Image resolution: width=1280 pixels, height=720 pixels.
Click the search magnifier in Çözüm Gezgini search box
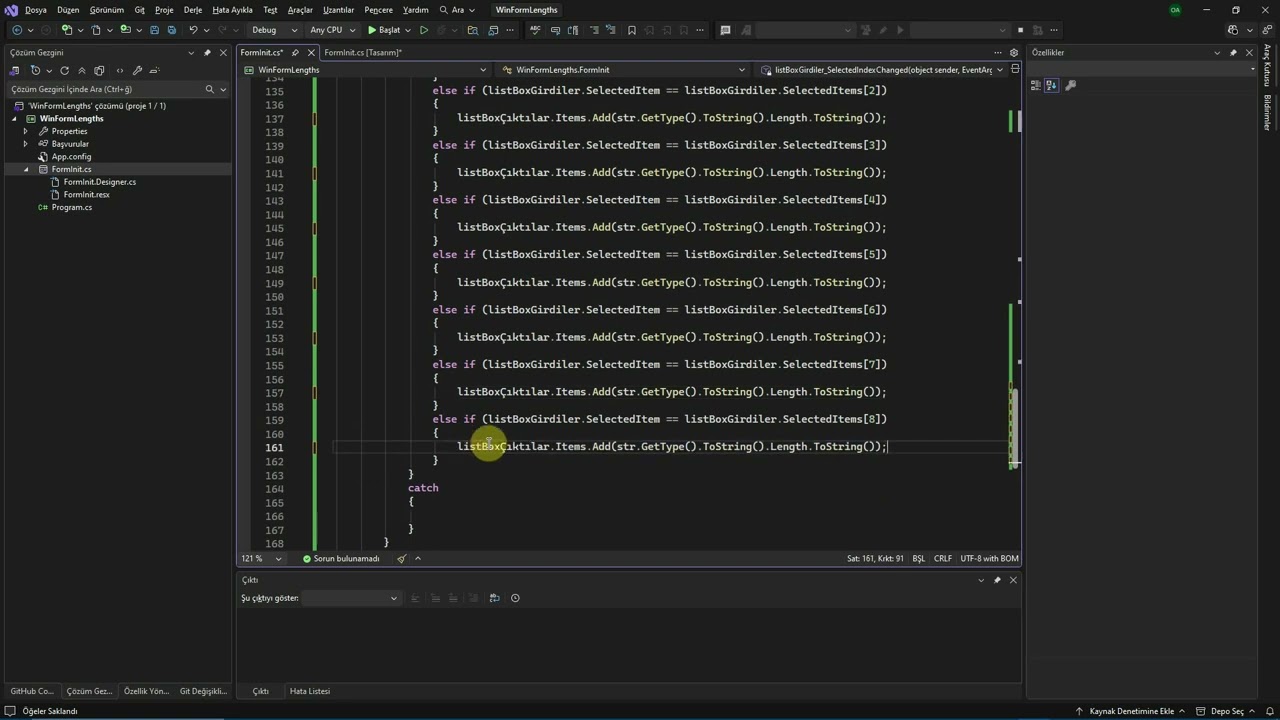pyautogui.click(x=209, y=89)
